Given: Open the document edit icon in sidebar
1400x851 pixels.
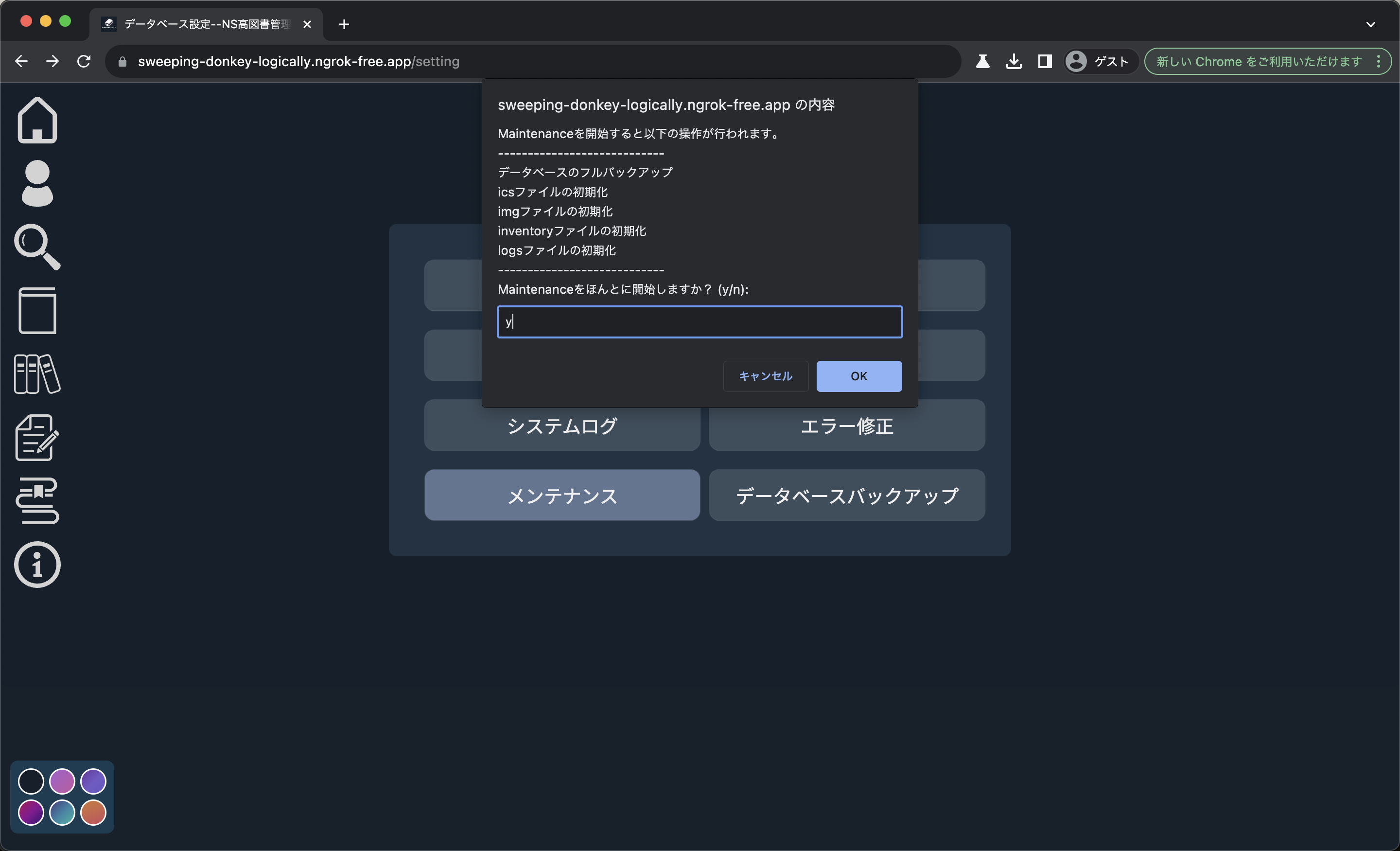Looking at the screenshot, I should [x=37, y=437].
